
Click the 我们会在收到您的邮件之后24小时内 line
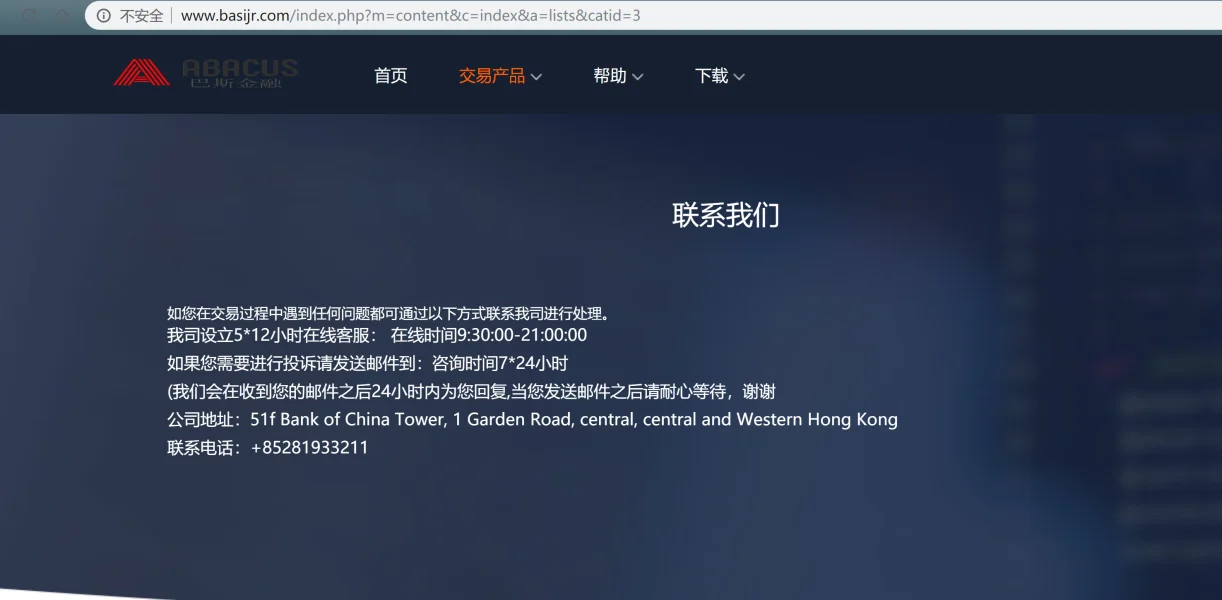[471, 391]
